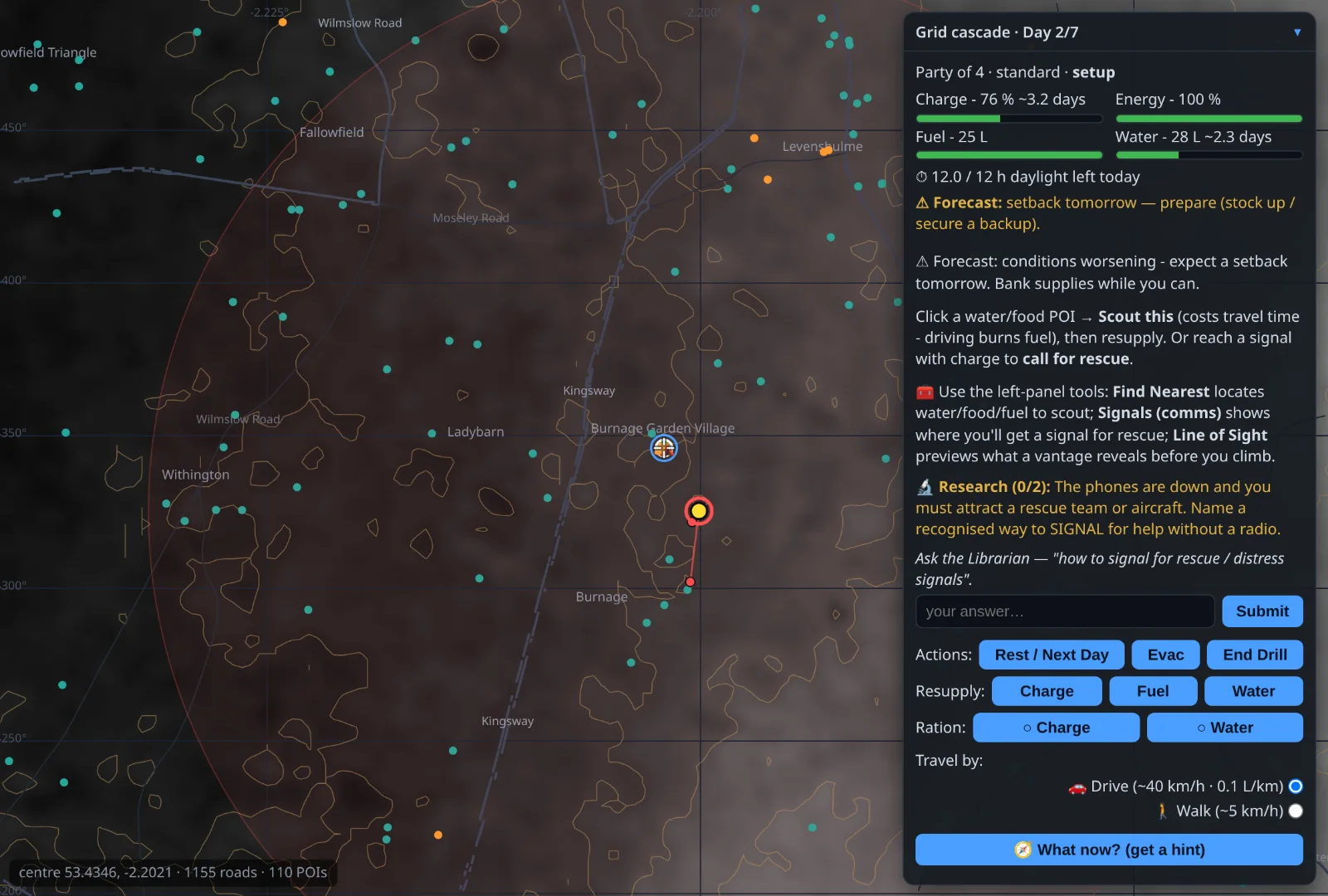Screen dimensions: 1328x896
Task: Click the Submit answer button
Action: pos(1262,611)
